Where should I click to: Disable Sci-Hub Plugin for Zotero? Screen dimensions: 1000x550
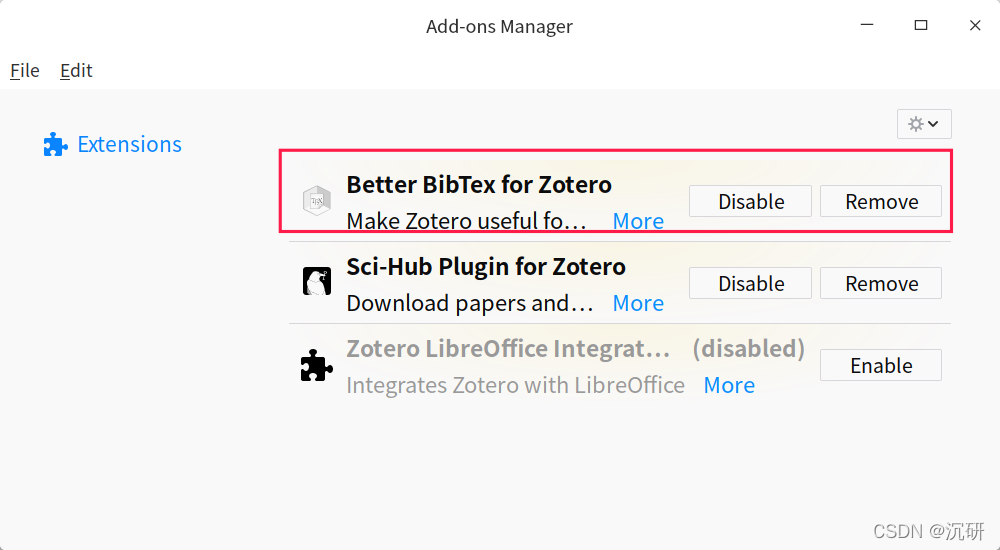pos(751,283)
